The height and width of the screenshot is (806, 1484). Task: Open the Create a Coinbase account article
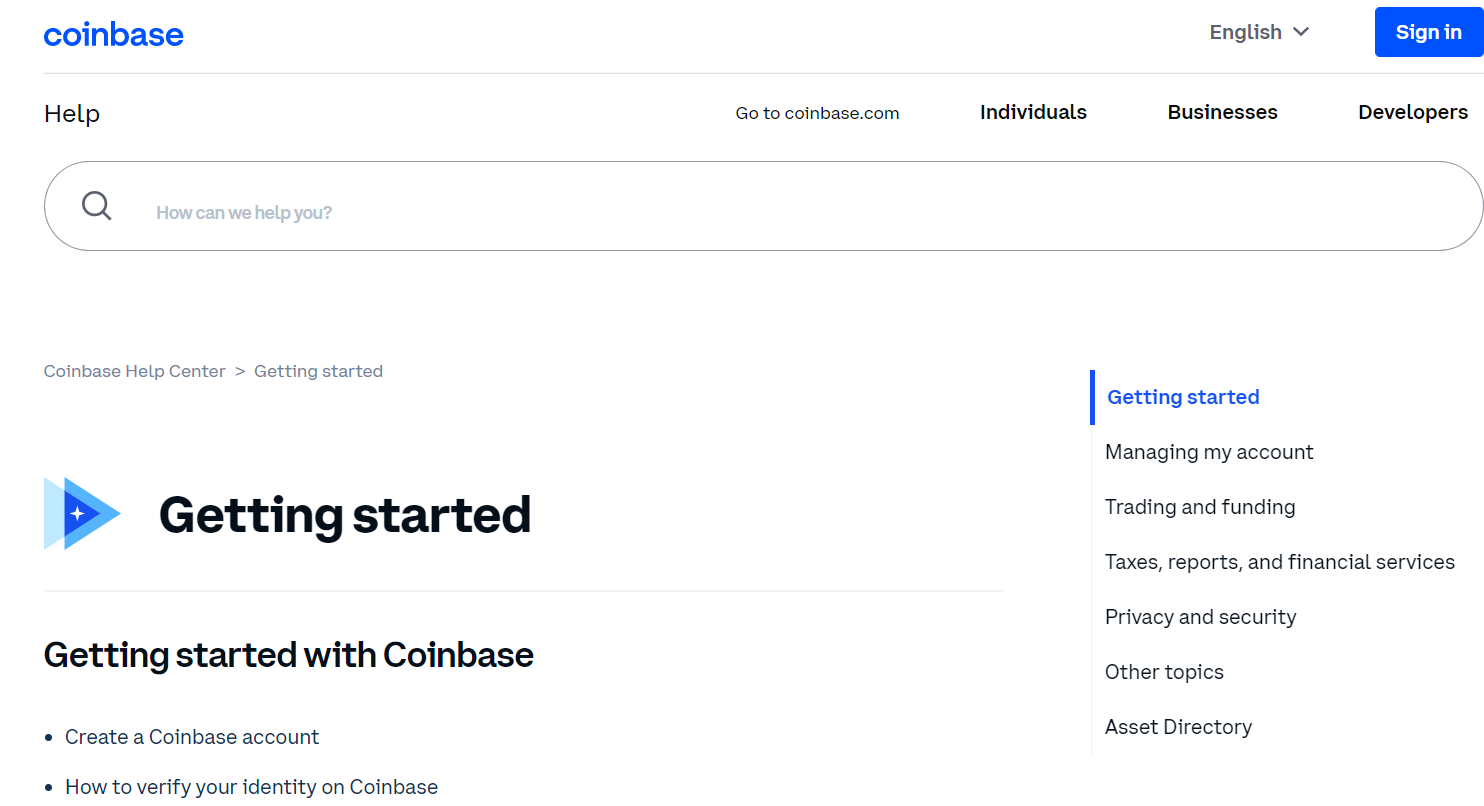pos(192,737)
